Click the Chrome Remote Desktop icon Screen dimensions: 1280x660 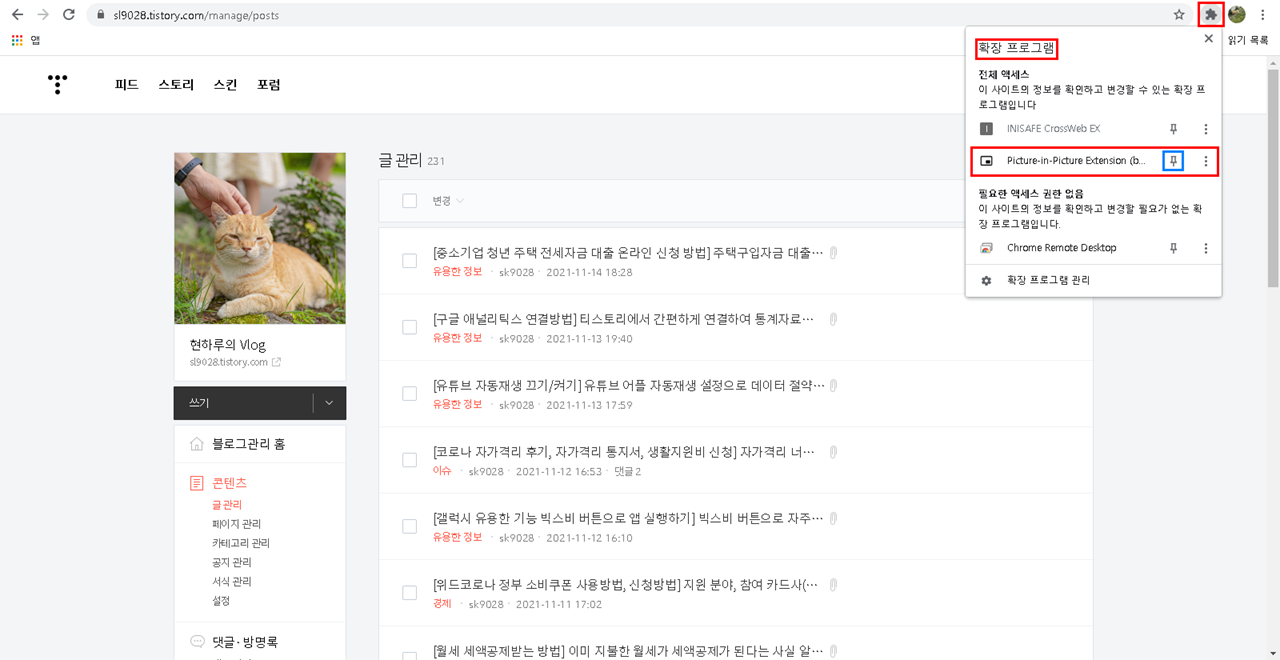click(x=987, y=248)
